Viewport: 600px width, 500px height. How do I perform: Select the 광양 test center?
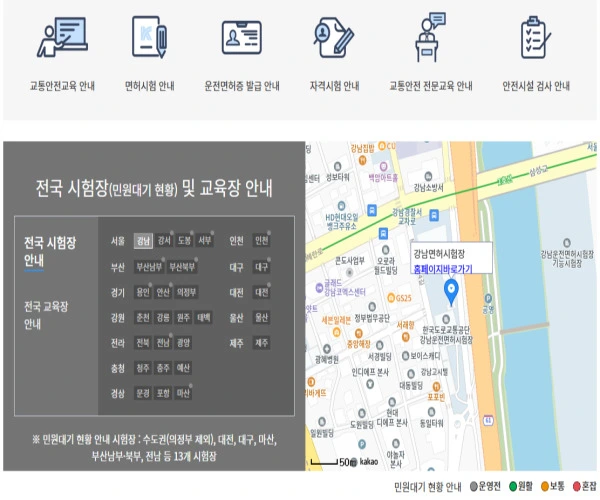[183, 342]
